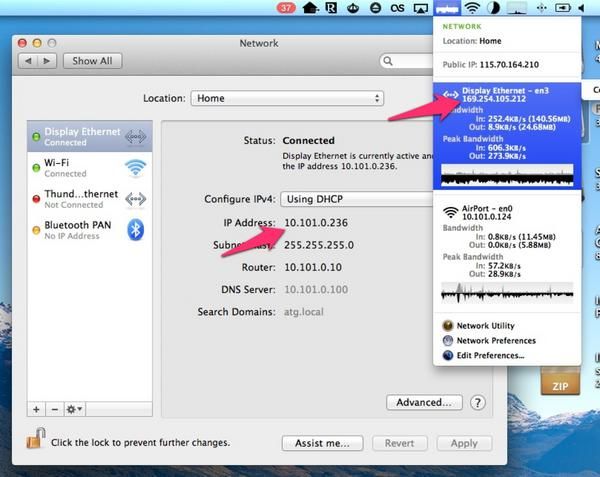Click the red notification badge showing 37
600x477 pixels.
(284, 9)
